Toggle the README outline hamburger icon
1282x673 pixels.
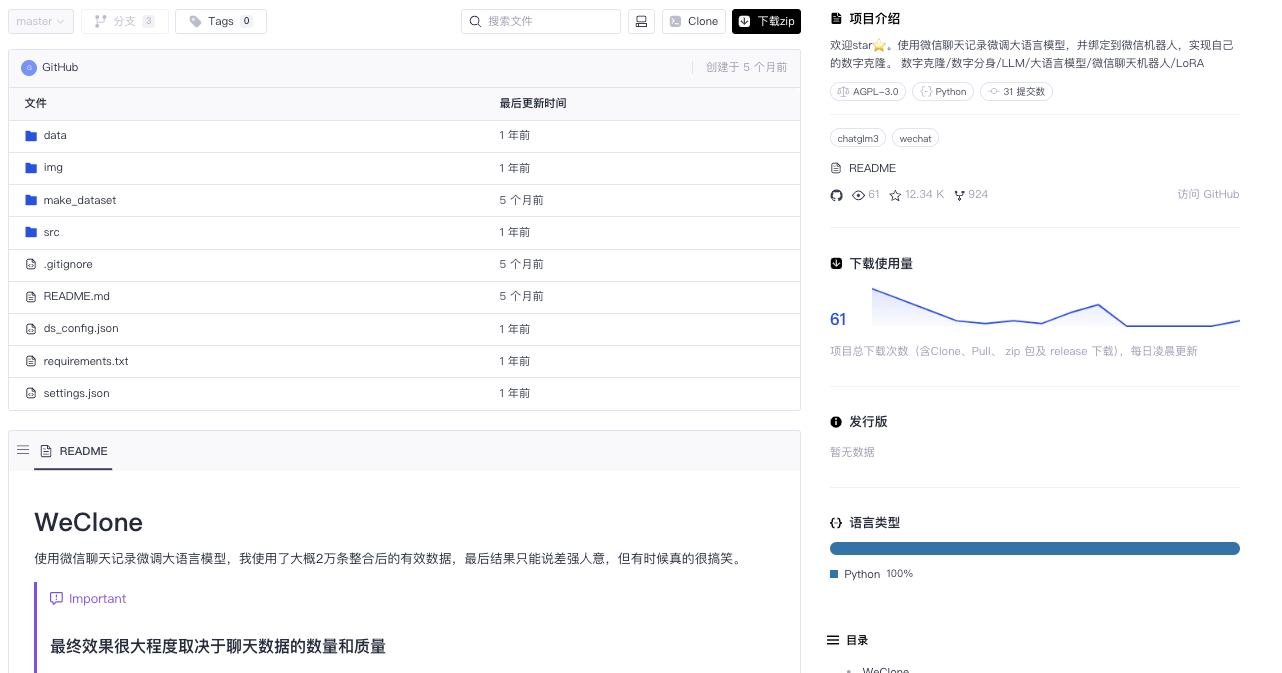click(x=23, y=450)
